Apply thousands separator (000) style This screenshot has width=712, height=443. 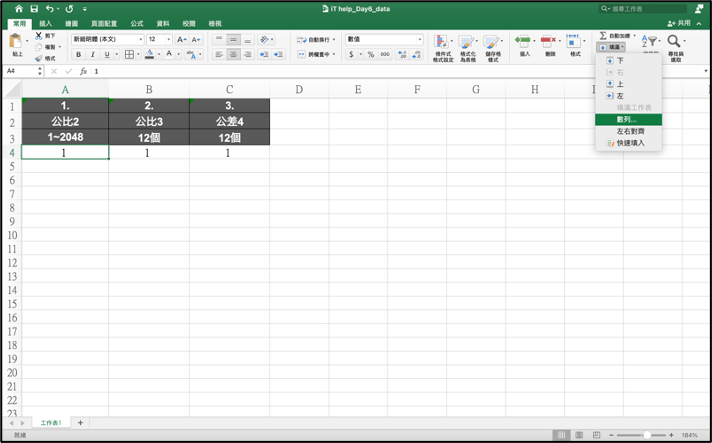tap(385, 54)
